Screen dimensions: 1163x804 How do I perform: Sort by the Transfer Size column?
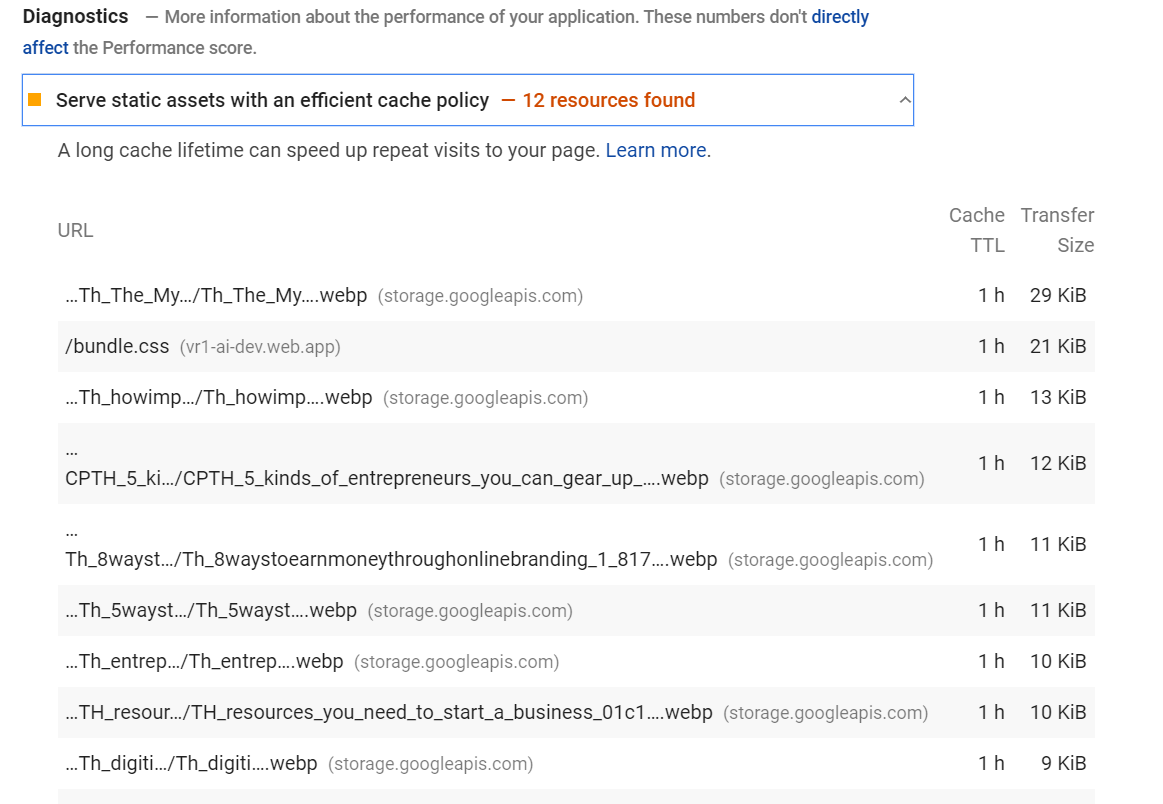(1057, 230)
